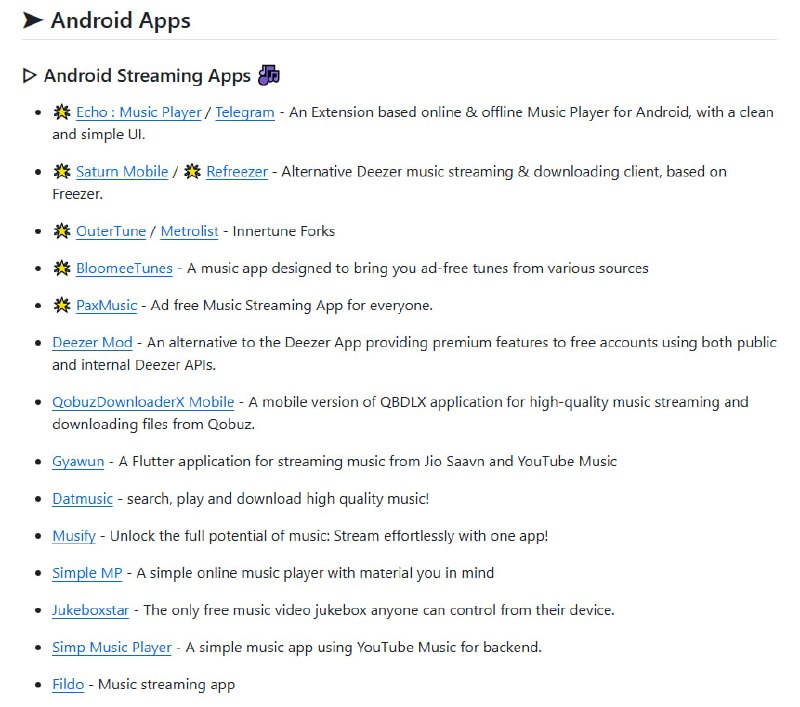Image resolution: width=800 pixels, height=707 pixels.
Task: Toggle the Android Streaming Apps triangle
Action: coord(30,76)
